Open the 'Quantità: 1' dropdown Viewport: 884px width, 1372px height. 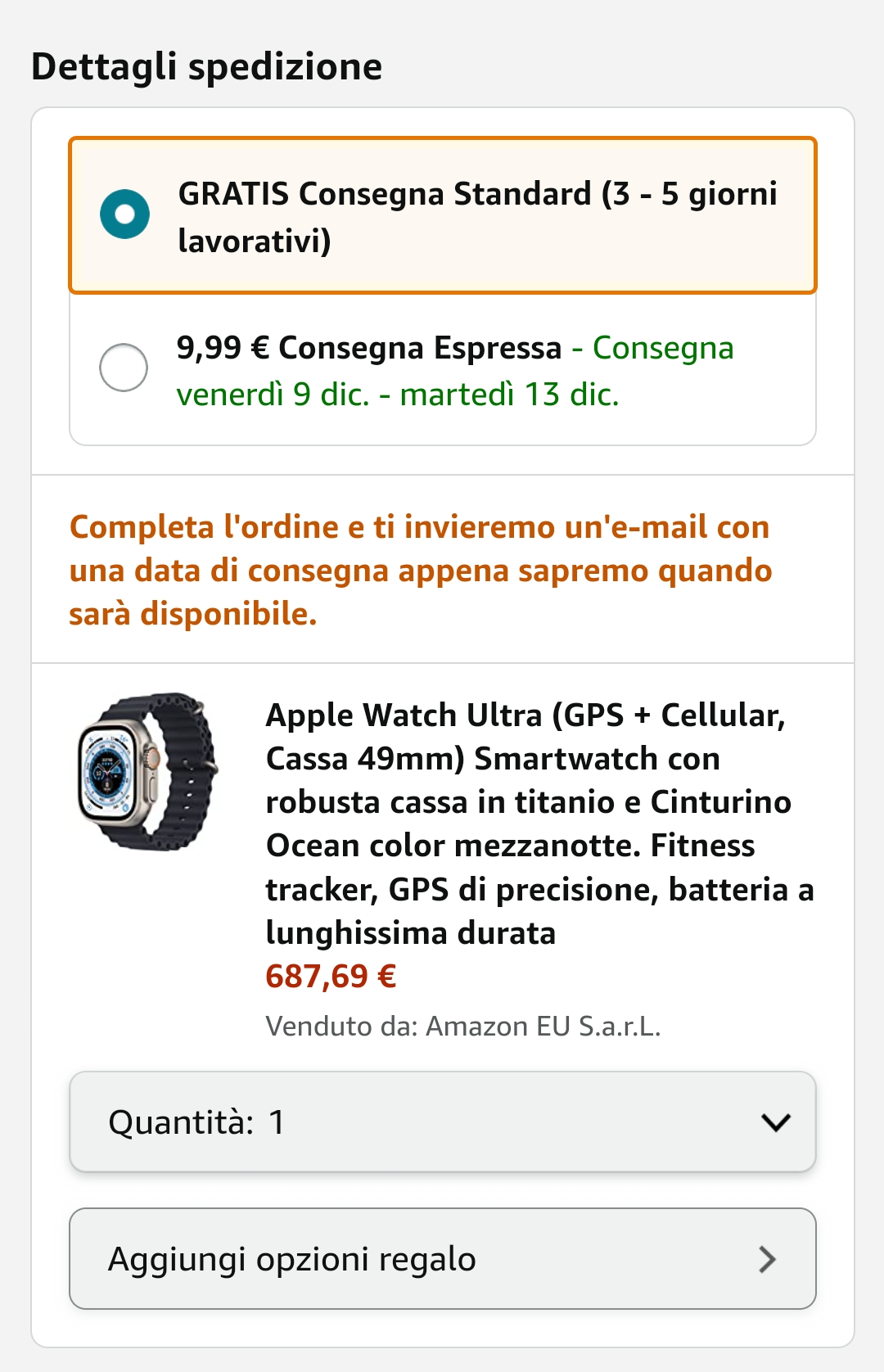(x=442, y=1122)
